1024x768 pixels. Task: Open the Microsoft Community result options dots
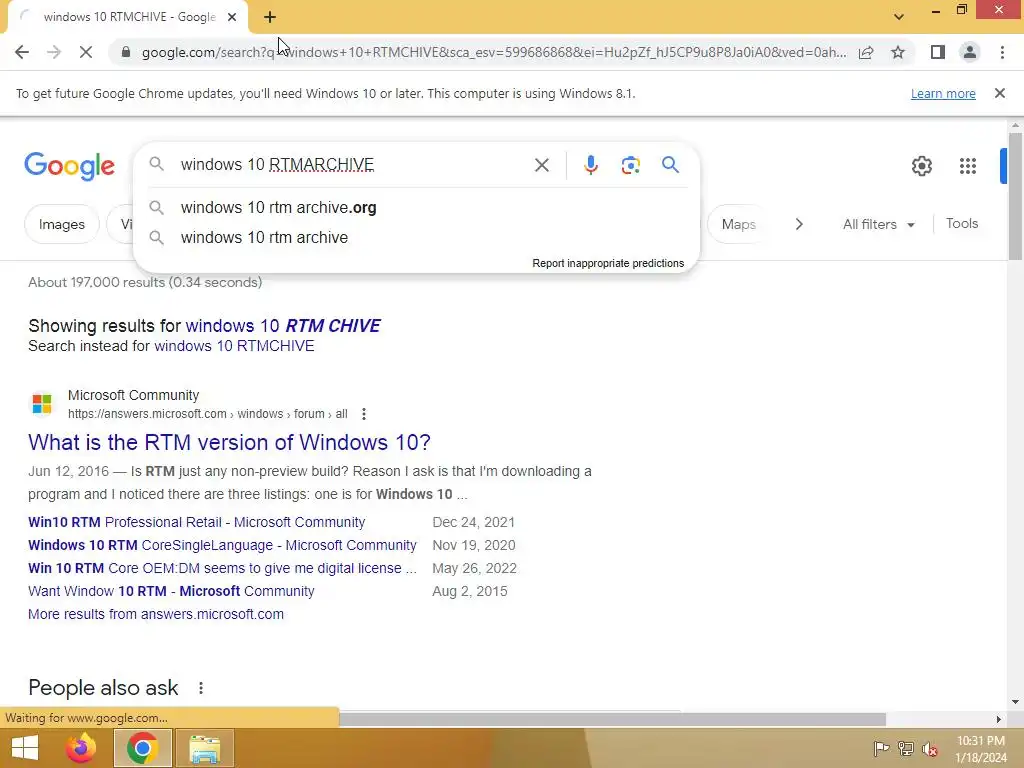coord(364,414)
